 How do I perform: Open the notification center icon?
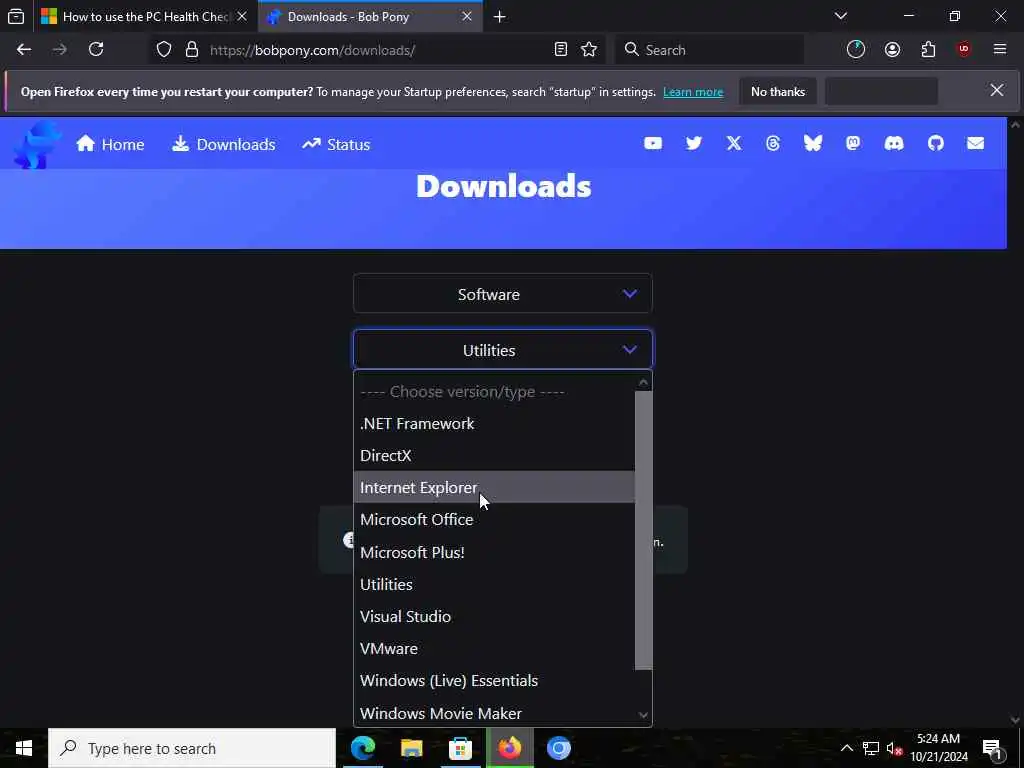992,748
